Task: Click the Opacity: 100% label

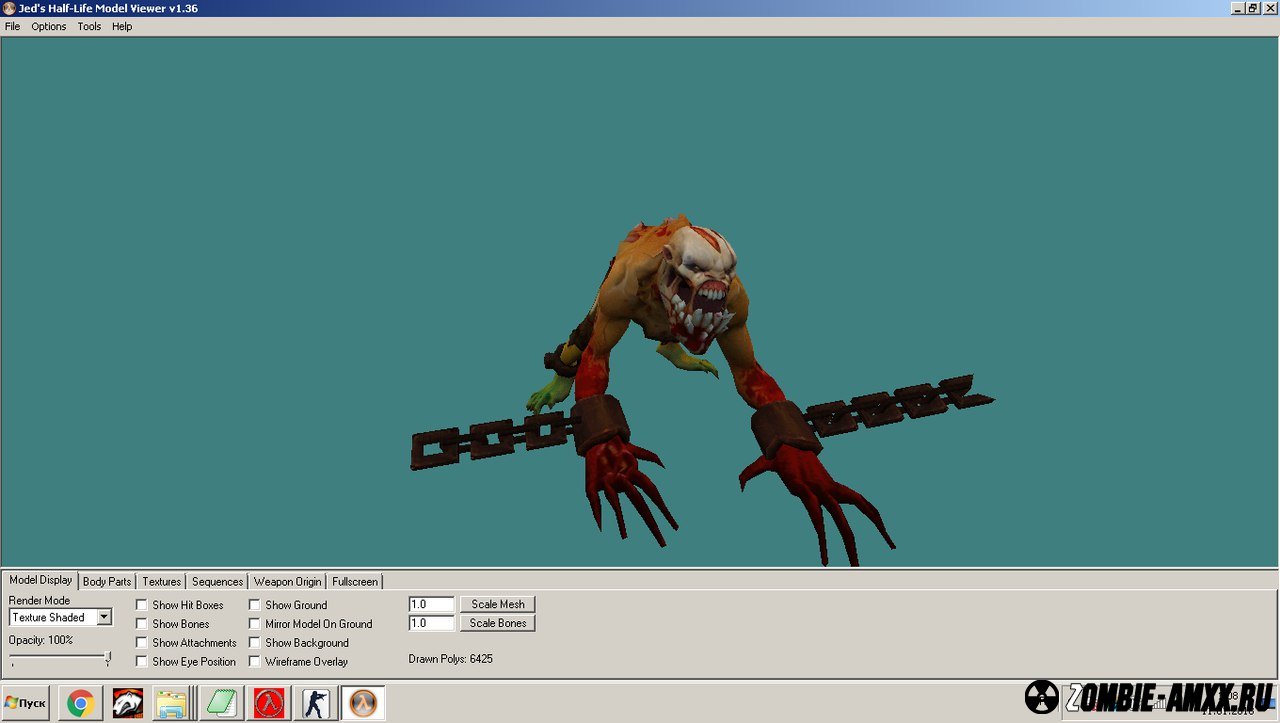Action: coord(41,640)
